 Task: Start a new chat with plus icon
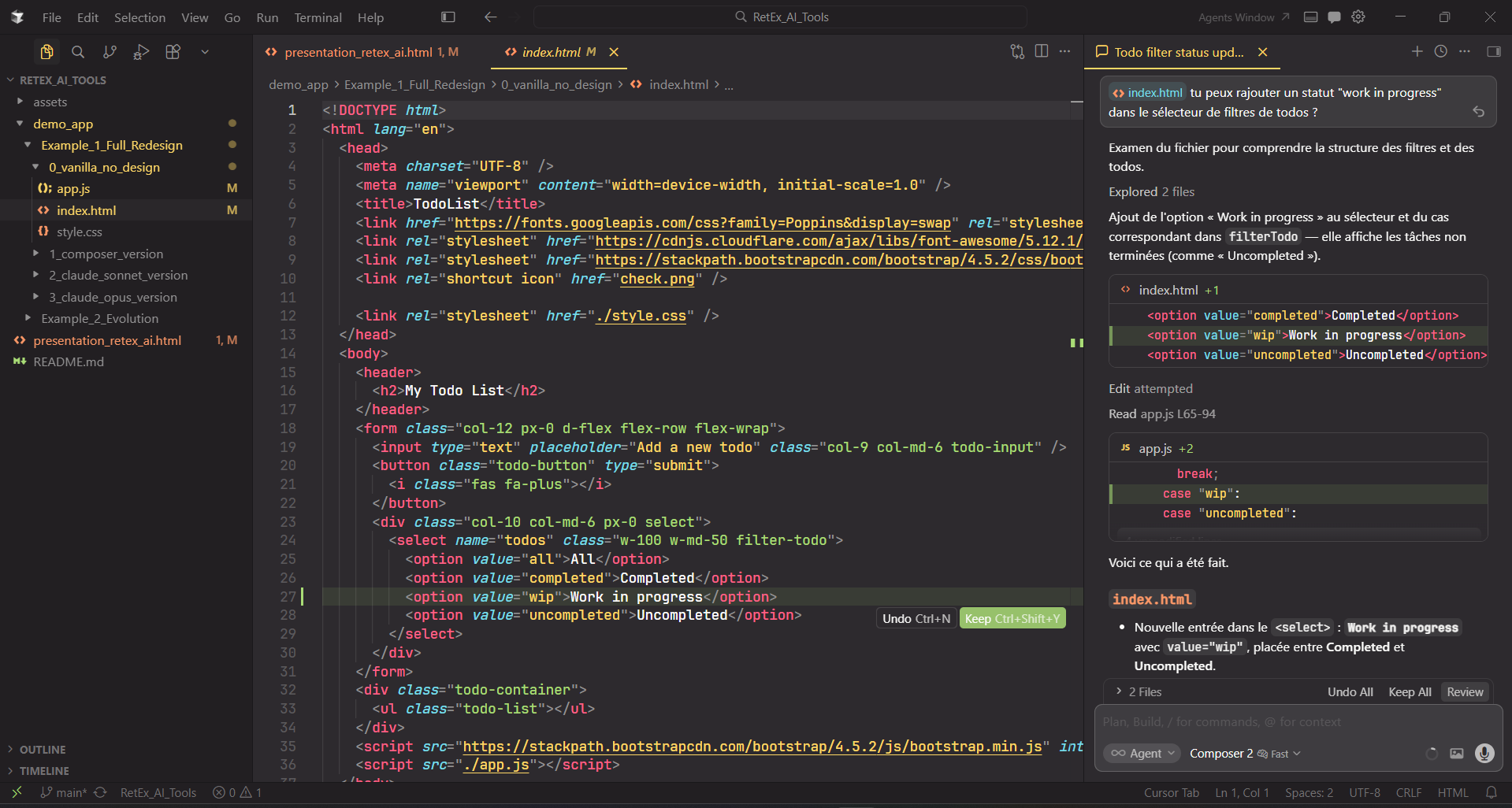tap(1417, 51)
